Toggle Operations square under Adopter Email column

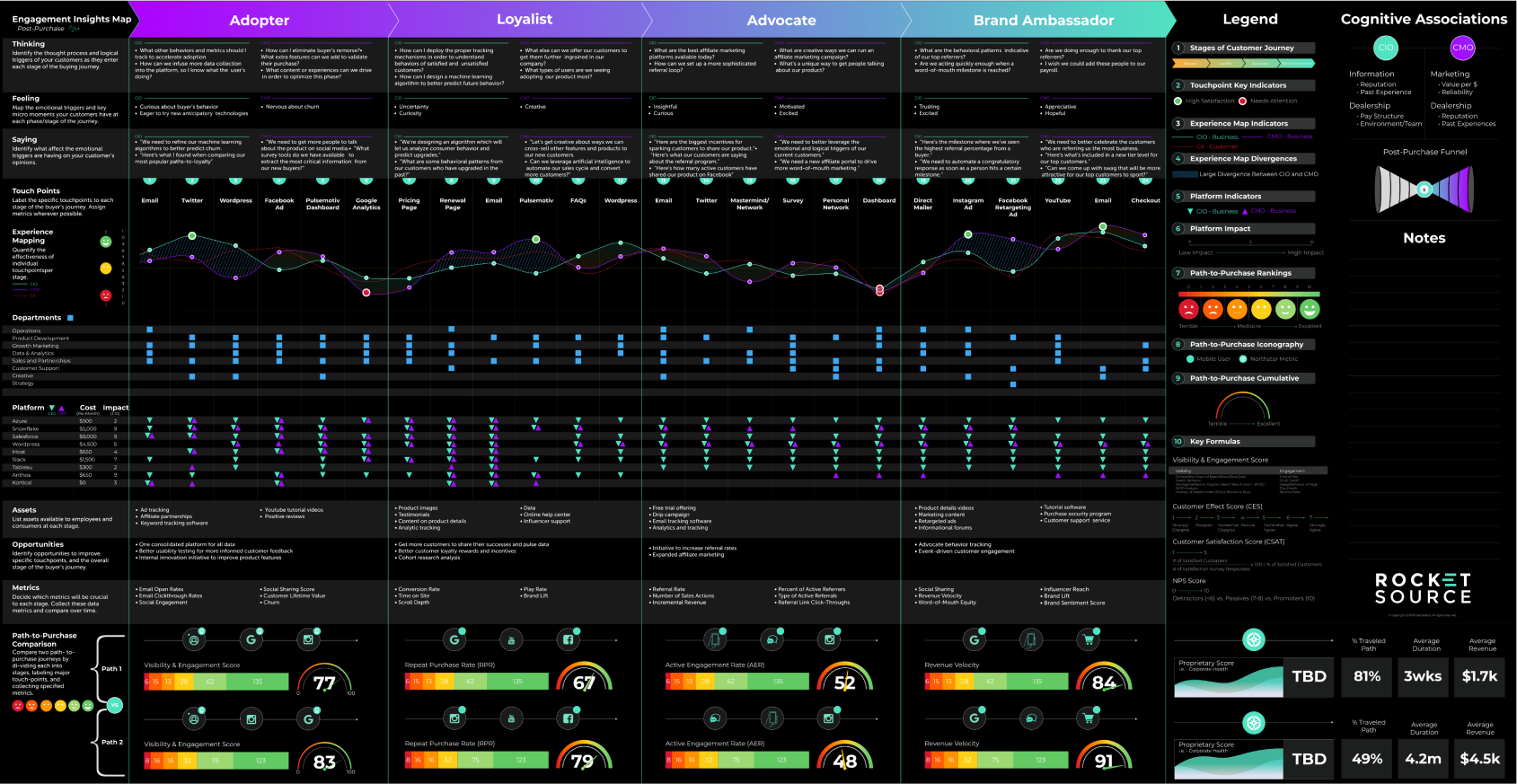point(149,330)
